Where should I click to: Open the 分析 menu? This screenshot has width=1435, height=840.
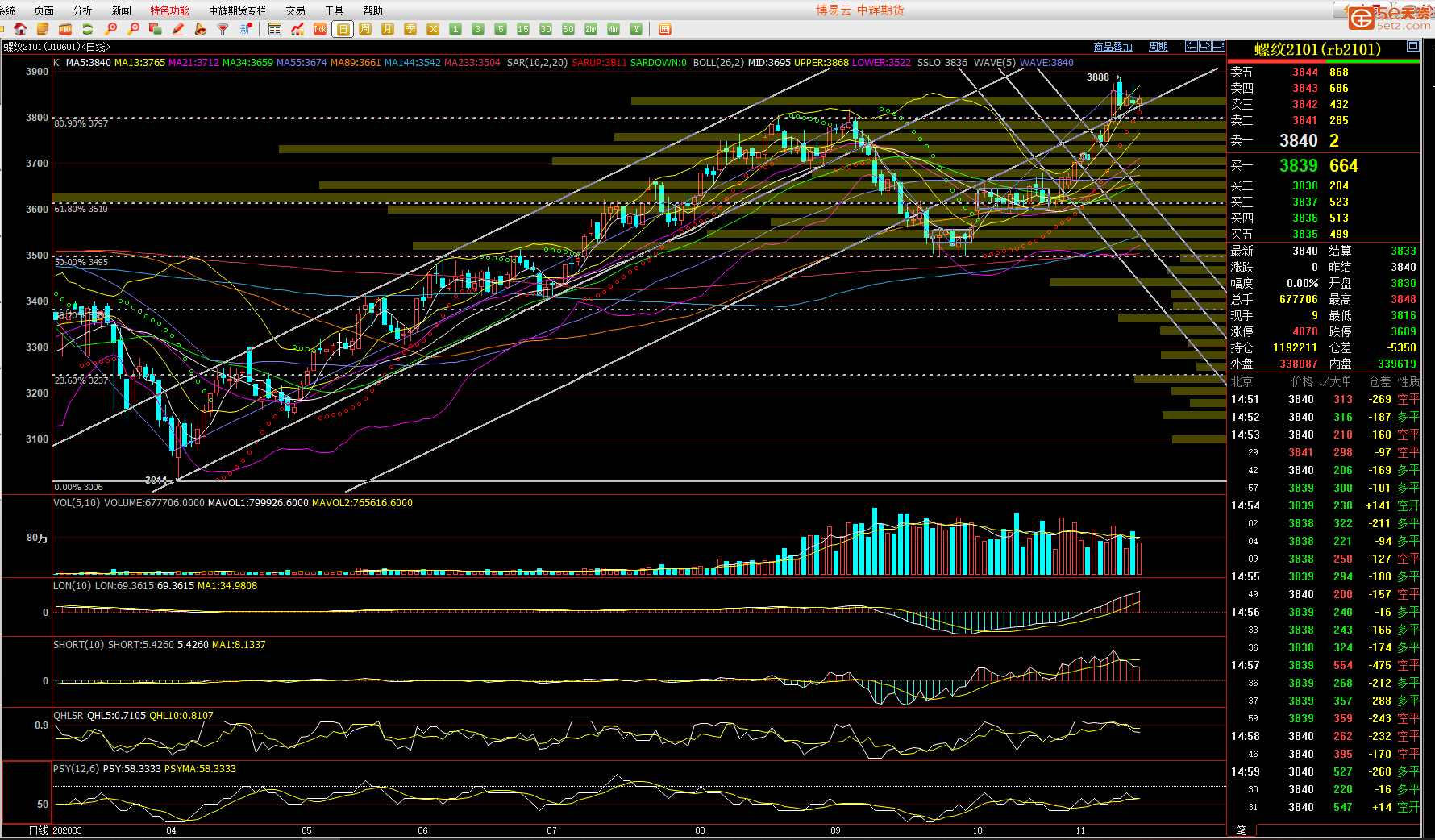pos(83,10)
